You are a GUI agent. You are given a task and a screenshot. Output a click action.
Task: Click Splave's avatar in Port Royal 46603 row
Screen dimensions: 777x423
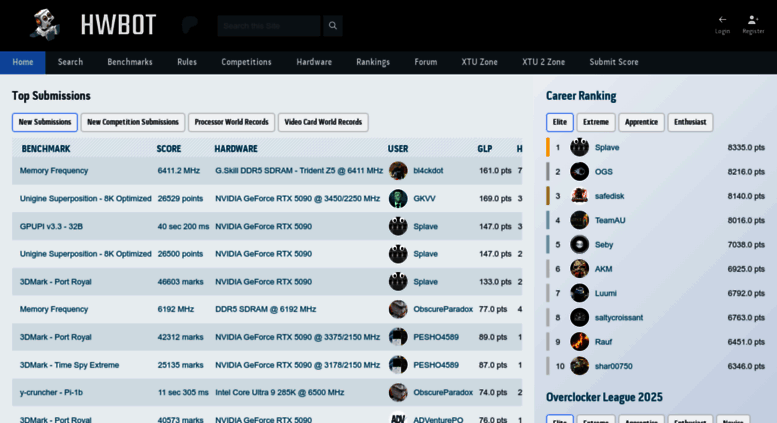398,281
